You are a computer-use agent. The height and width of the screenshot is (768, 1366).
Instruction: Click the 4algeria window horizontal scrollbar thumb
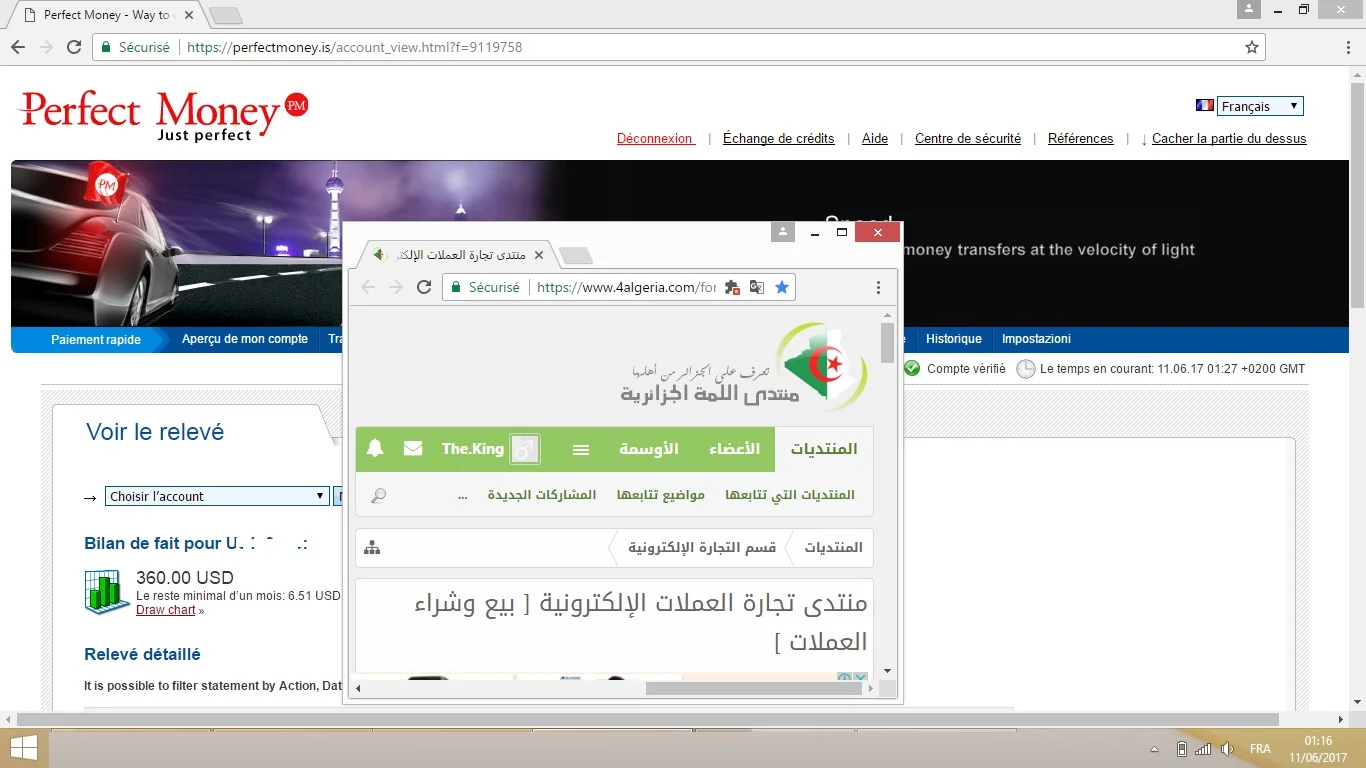tap(754, 688)
